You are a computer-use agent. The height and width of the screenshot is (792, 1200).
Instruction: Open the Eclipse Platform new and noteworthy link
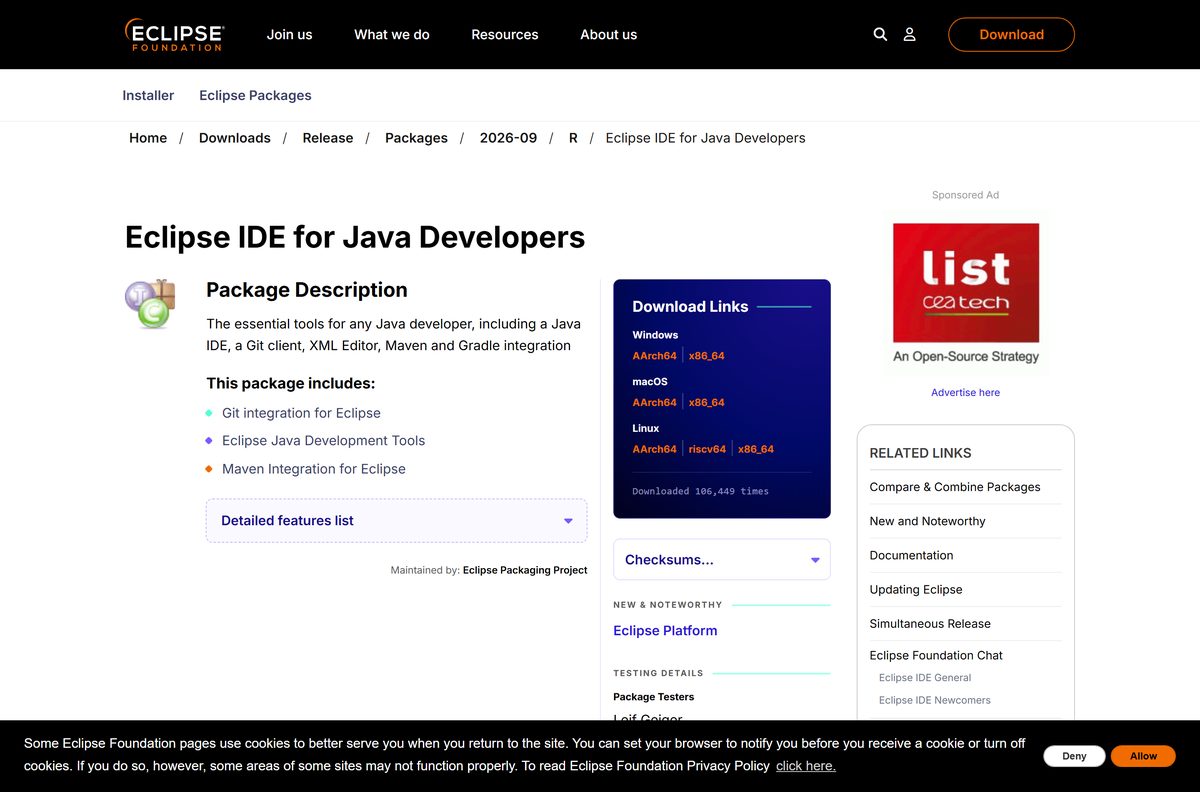pyautogui.click(x=665, y=631)
